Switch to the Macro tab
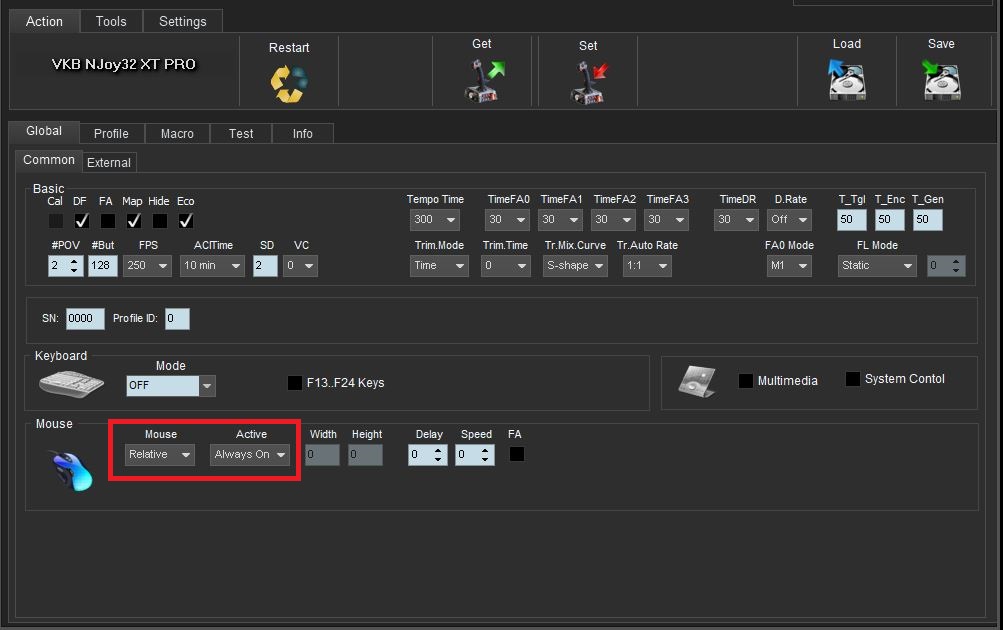Image resolution: width=1003 pixels, height=630 pixels. 177,133
